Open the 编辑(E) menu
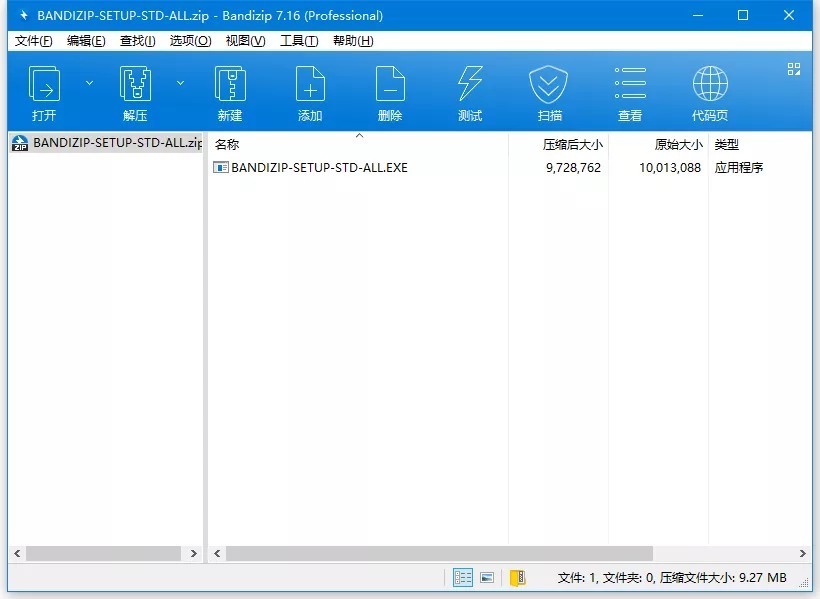This screenshot has height=599, width=820. click(x=86, y=41)
